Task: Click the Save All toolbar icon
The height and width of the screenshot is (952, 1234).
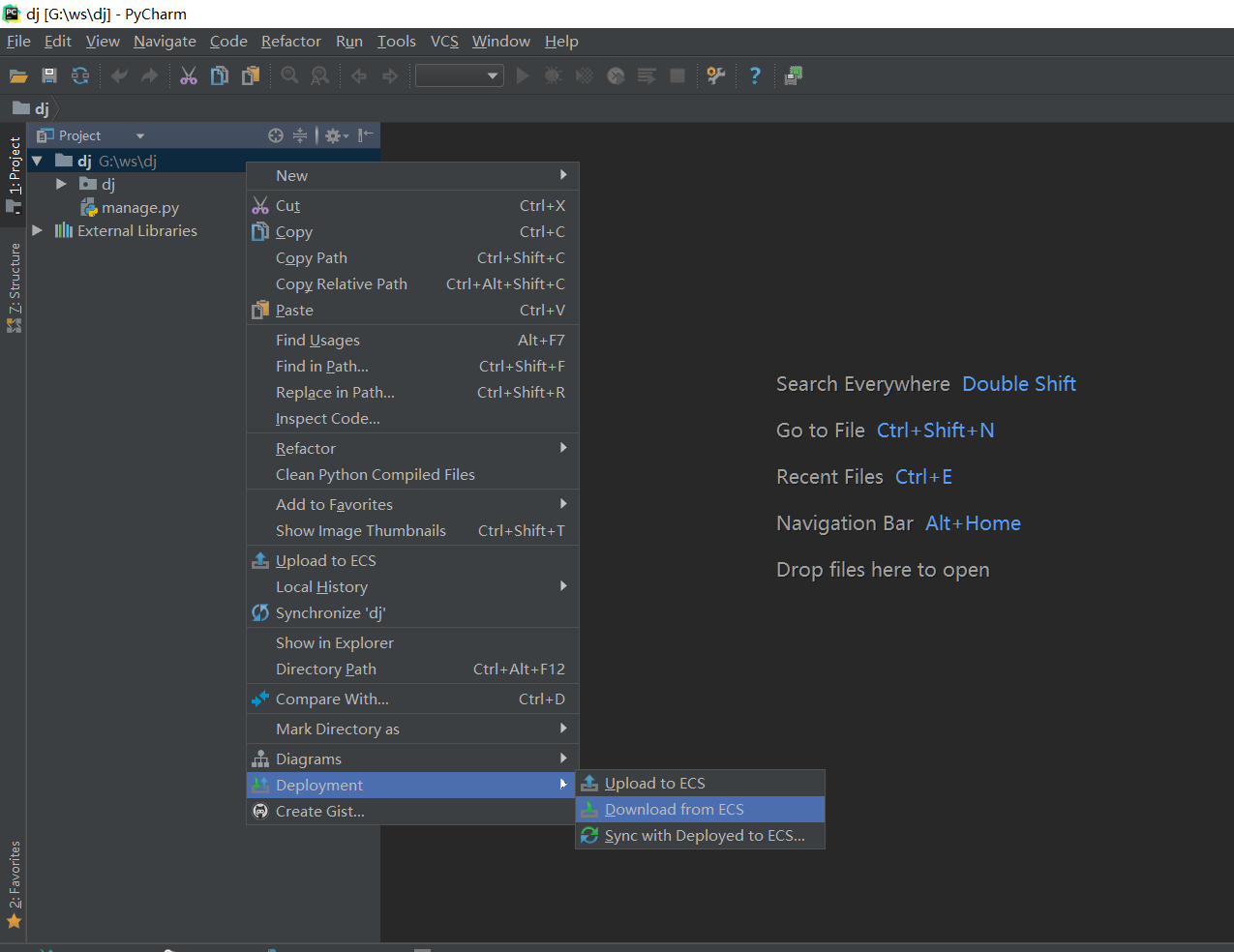Action: point(49,75)
